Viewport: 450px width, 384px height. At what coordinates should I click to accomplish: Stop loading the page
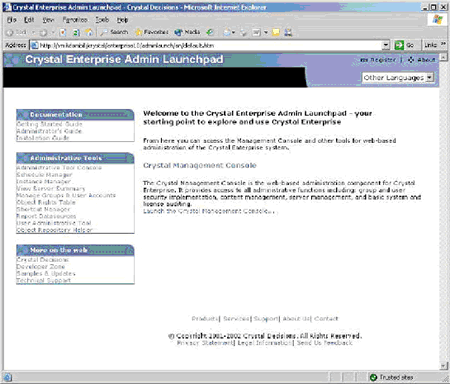point(63,32)
